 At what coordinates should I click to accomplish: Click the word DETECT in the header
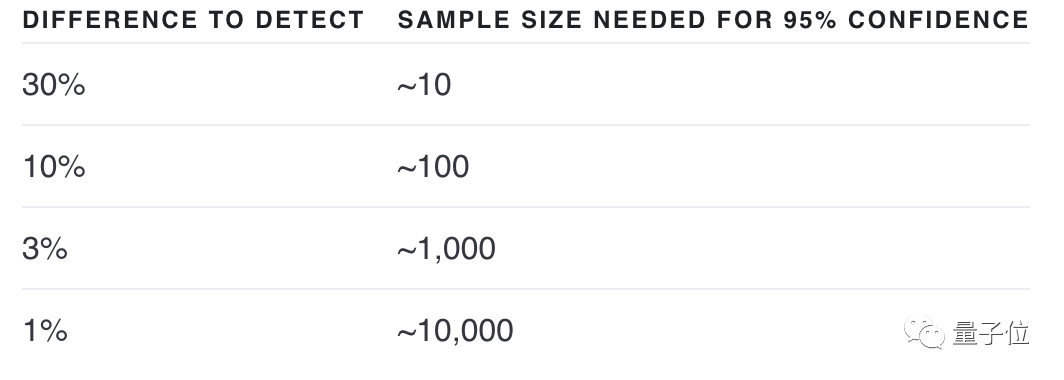click(x=310, y=20)
